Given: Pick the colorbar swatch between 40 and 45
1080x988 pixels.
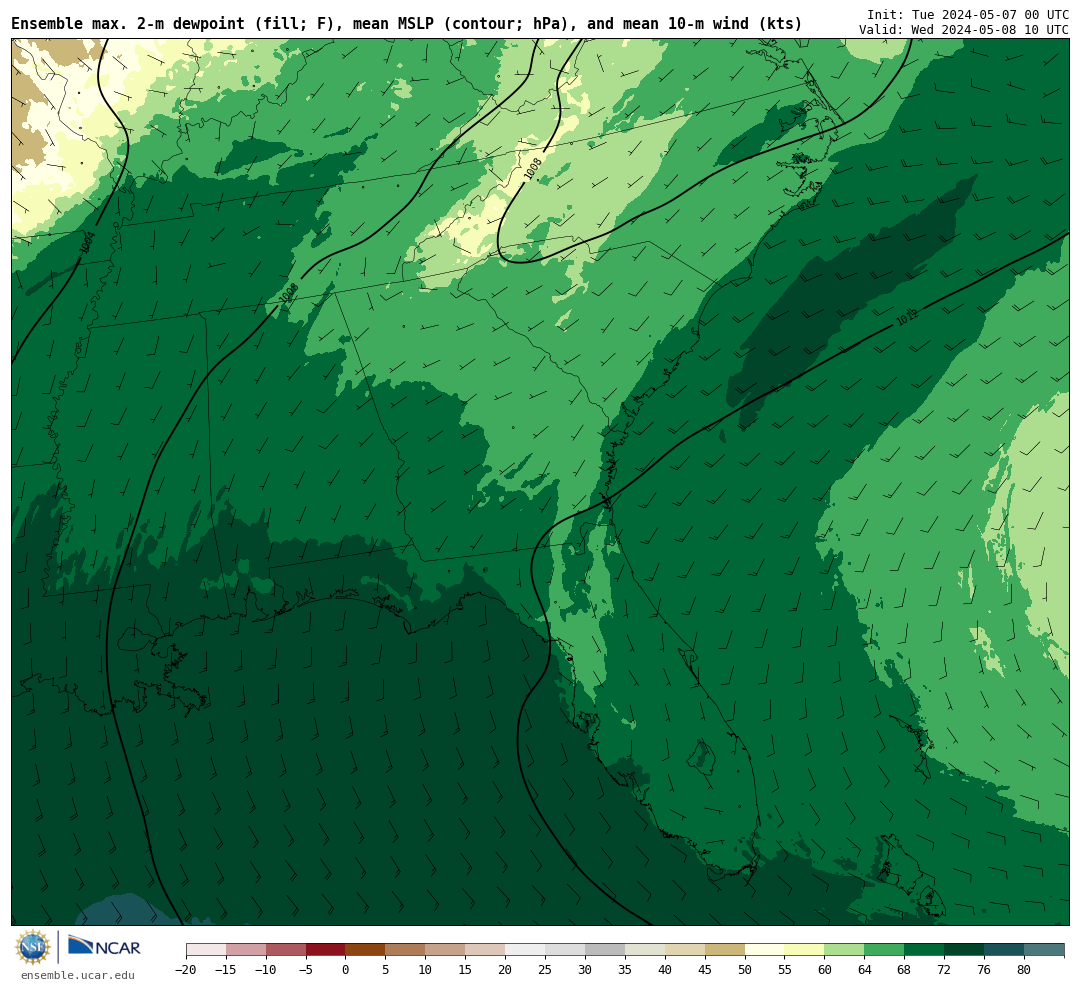Looking at the screenshot, I should pyautogui.click(x=685, y=949).
